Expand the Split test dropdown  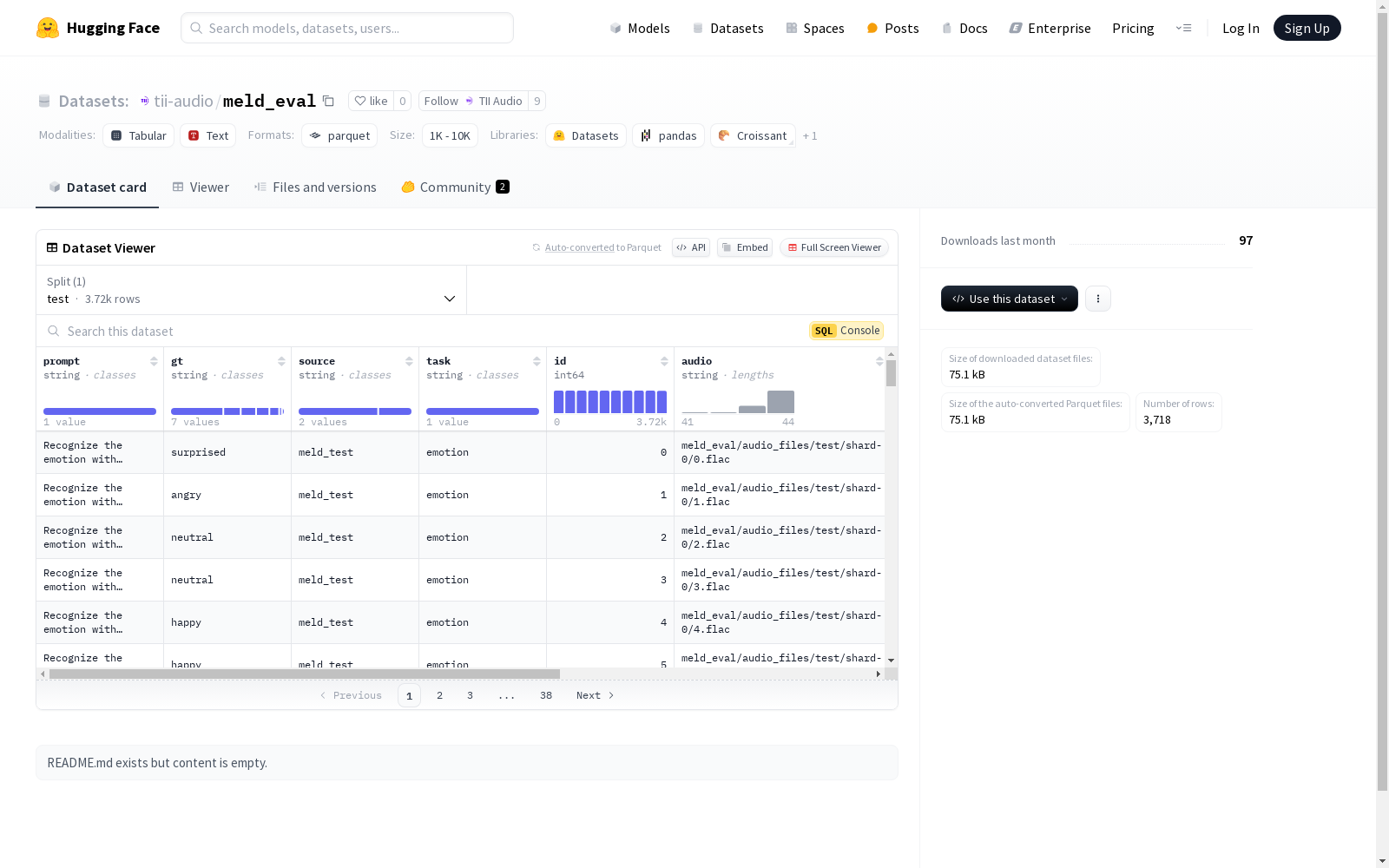click(251, 290)
